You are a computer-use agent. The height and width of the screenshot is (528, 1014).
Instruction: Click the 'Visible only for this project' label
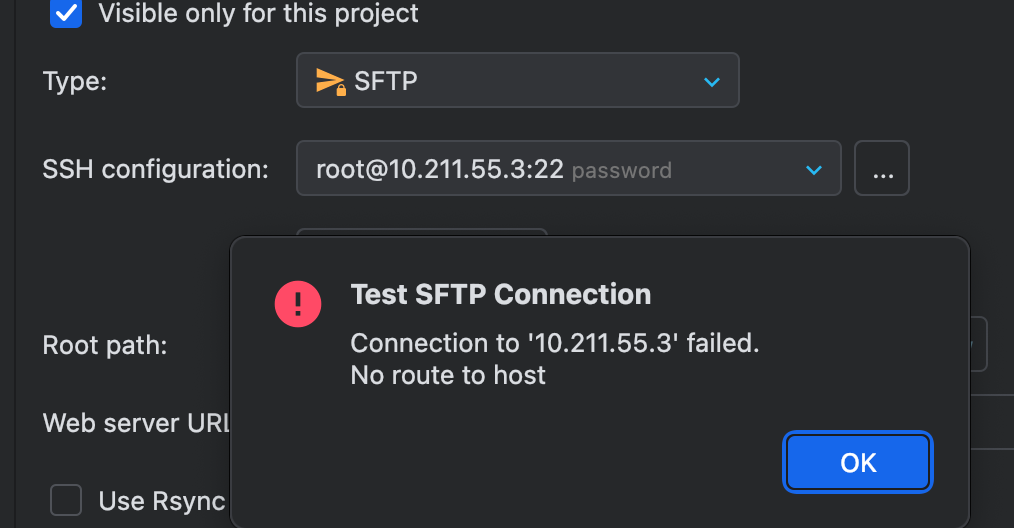click(x=258, y=14)
